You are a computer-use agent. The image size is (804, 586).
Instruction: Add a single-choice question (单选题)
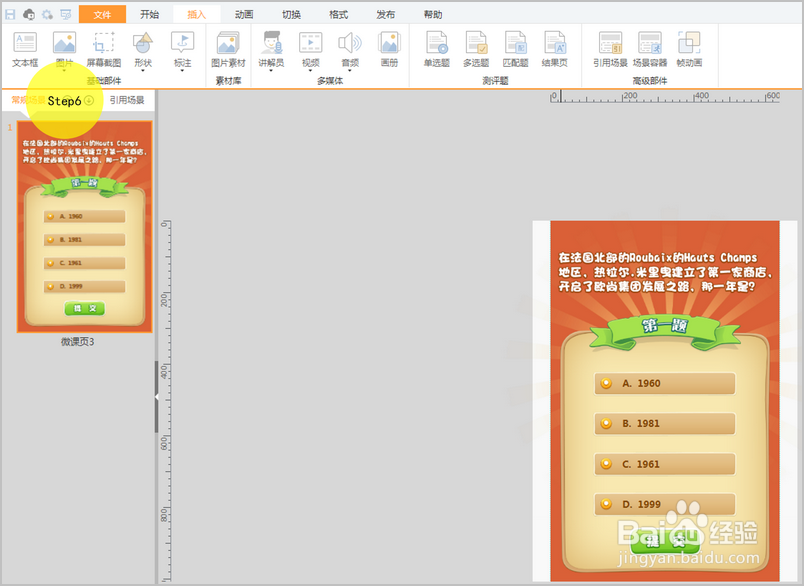(x=436, y=49)
